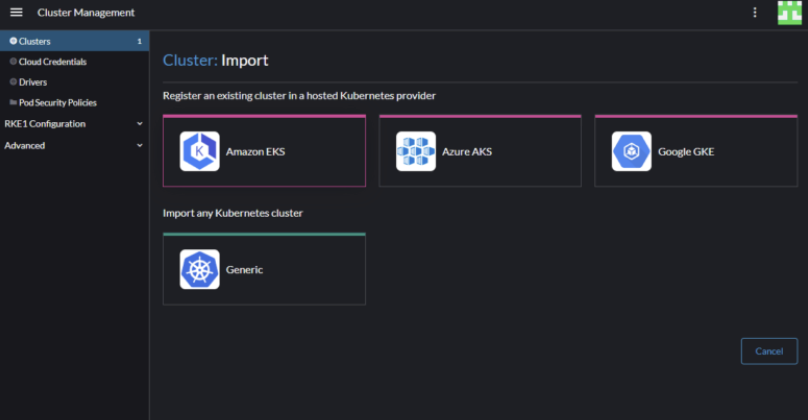Click the Clusters count badge

(x=139, y=41)
